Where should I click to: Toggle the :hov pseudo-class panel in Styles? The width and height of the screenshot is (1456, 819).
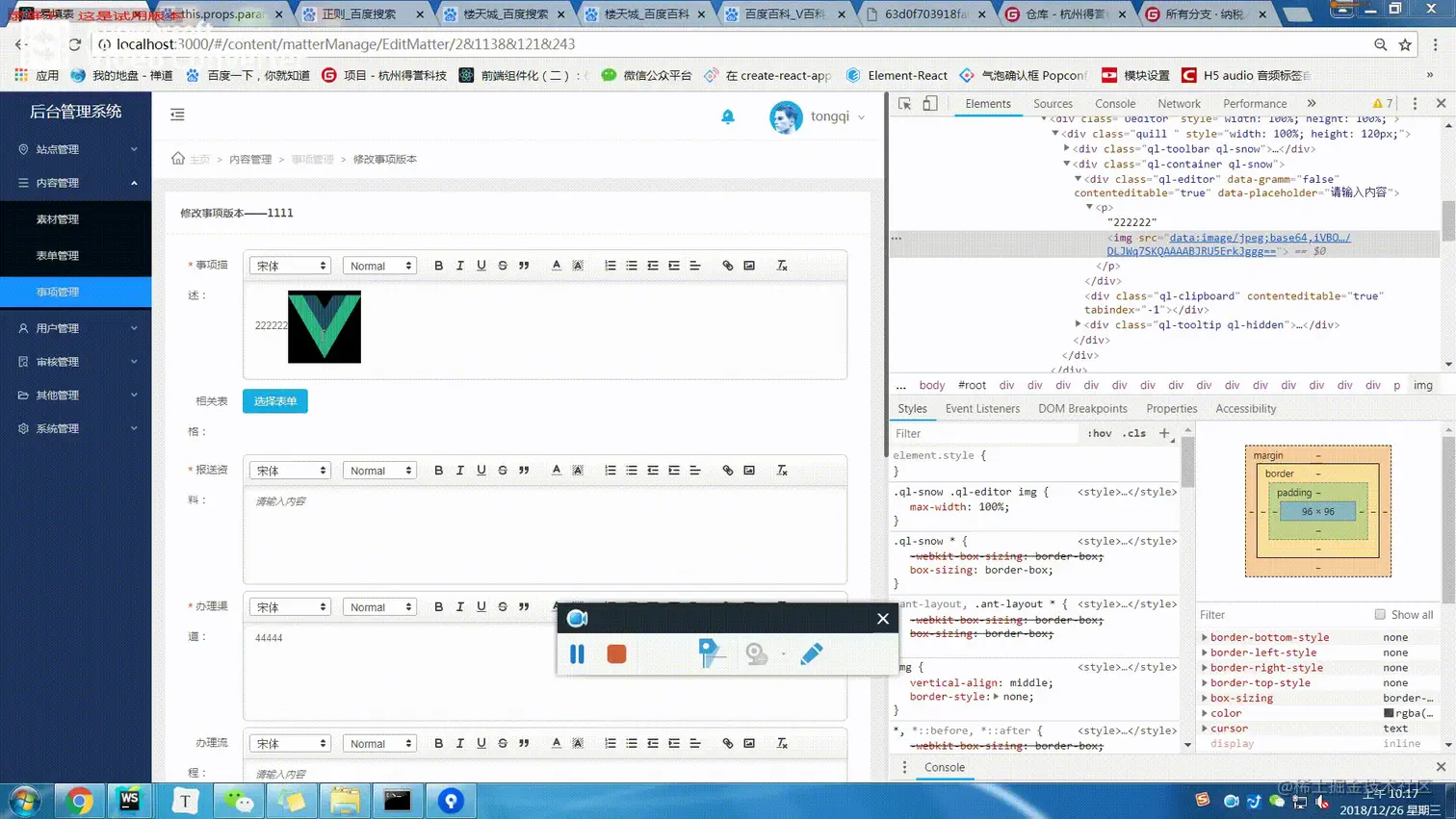[x=1099, y=433]
